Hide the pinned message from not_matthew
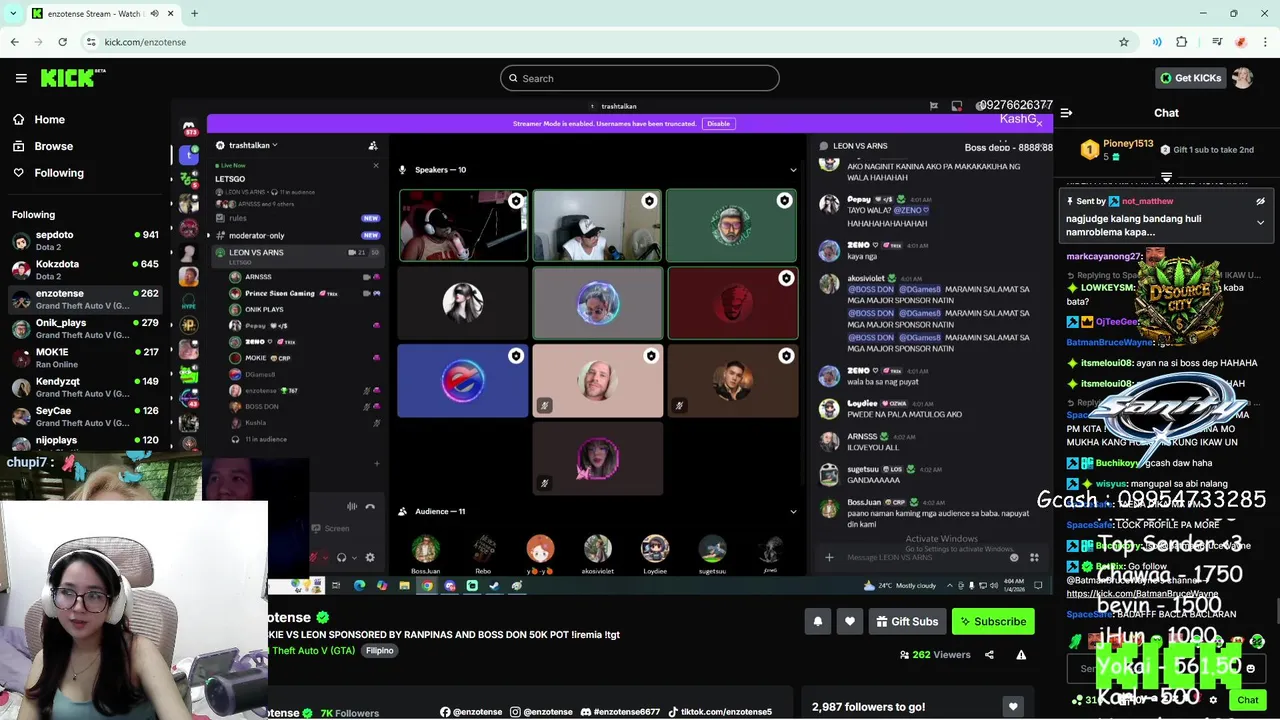Screen dimensions: 1280x720 click(x=1260, y=201)
